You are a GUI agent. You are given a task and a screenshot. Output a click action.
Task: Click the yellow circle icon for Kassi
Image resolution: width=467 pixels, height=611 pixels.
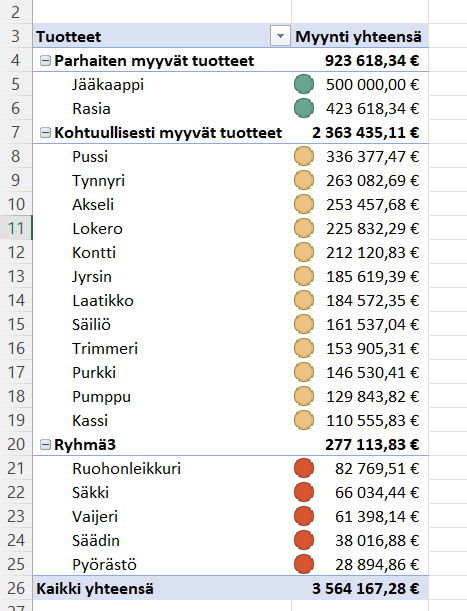click(304, 420)
